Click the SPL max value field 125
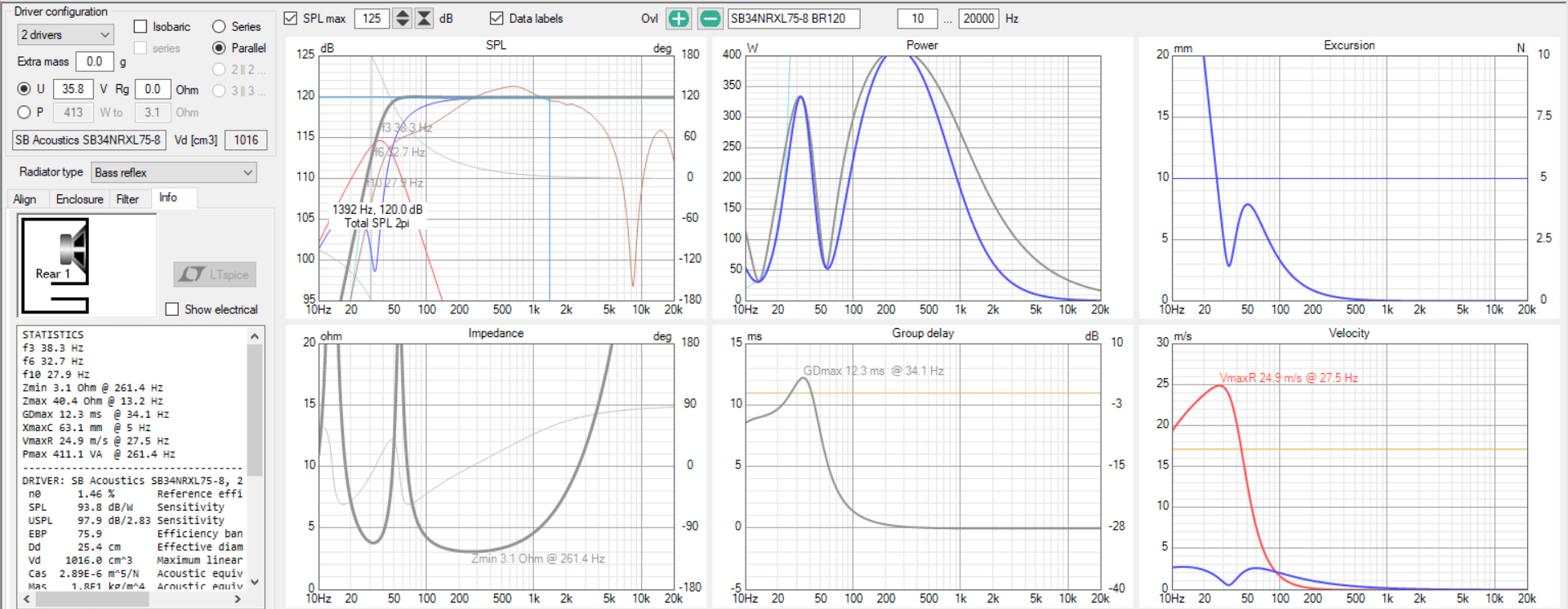1568x609 pixels. pos(372,19)
